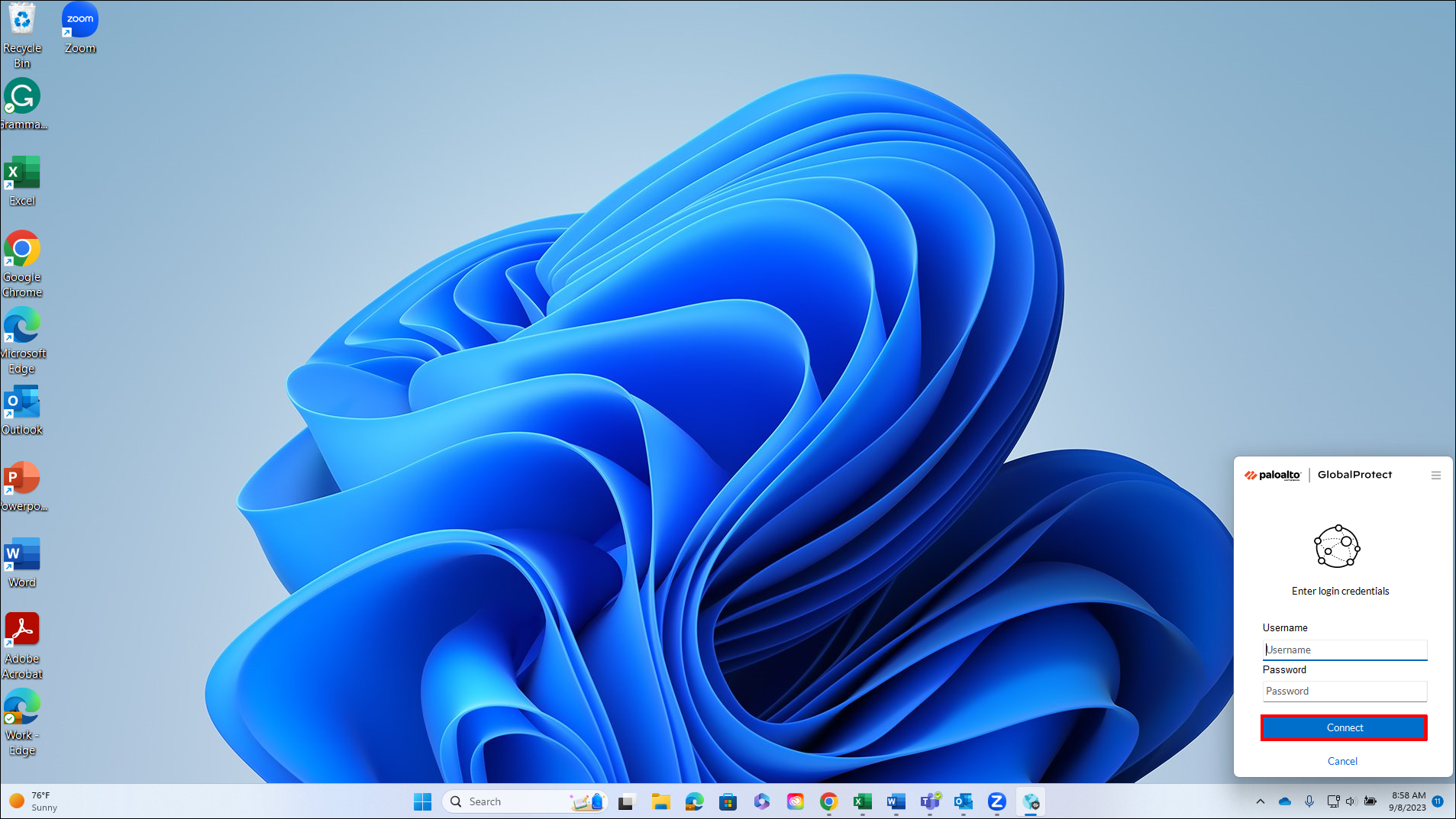The width and height of the screenshot is (1456, 819).
Task: Expand the hidden system tray icons
Action: [1260, 801]
